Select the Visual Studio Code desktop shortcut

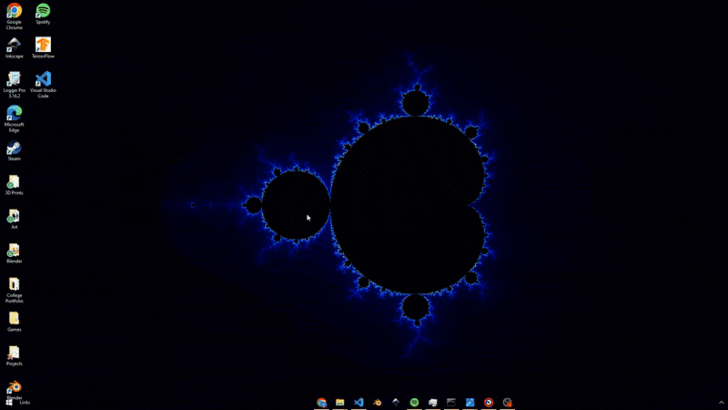pyautogui.click(x=43, y=84)
